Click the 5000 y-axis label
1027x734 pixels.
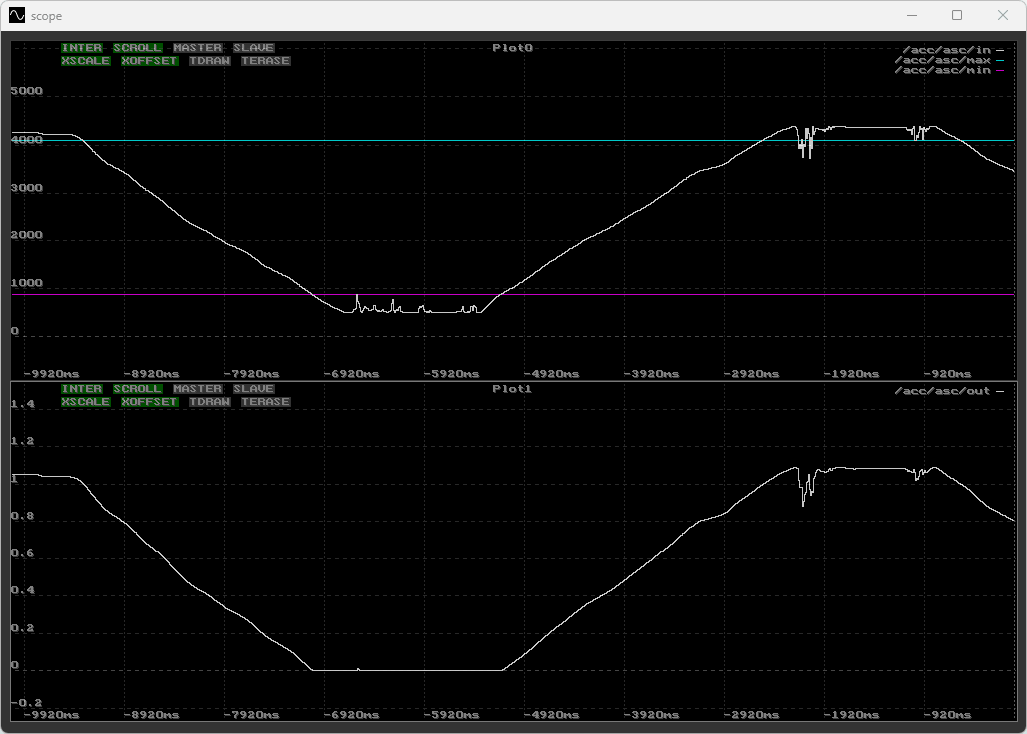pos(27,91)
